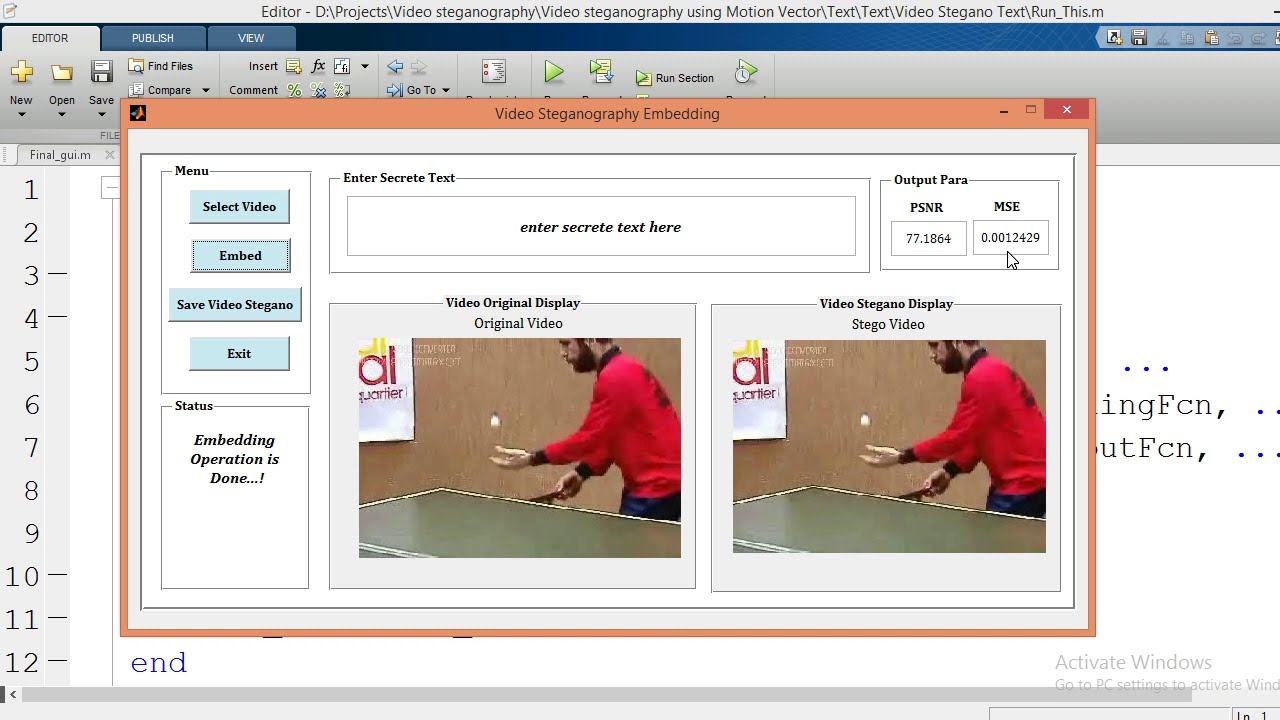The height and width of the screenshot is (720, 1280).
Task: Click the MATLAB logo on the GUI window
Action: point(138,113)
